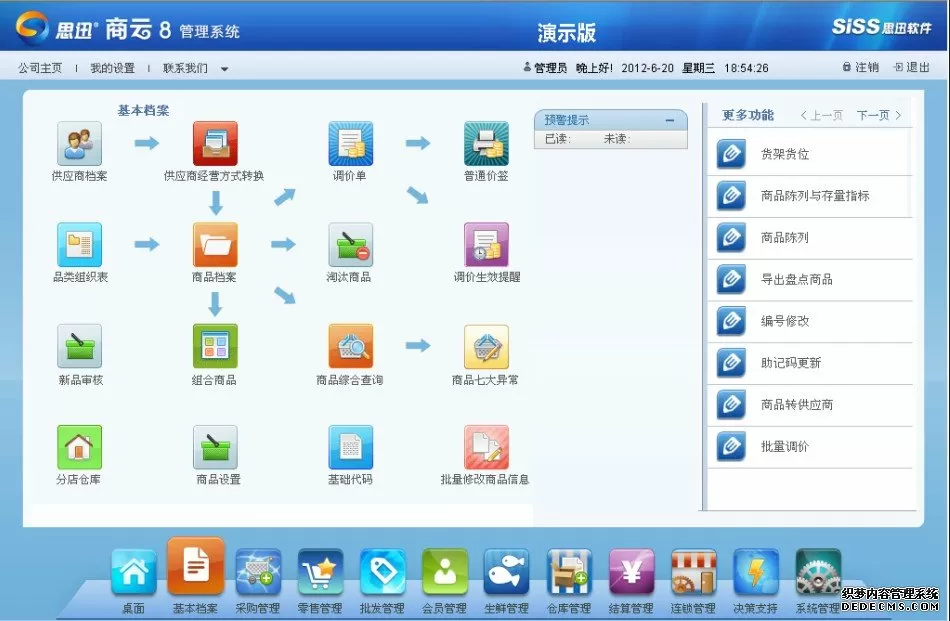Open the 普通价签 price tag printer icon

[486, 144]
